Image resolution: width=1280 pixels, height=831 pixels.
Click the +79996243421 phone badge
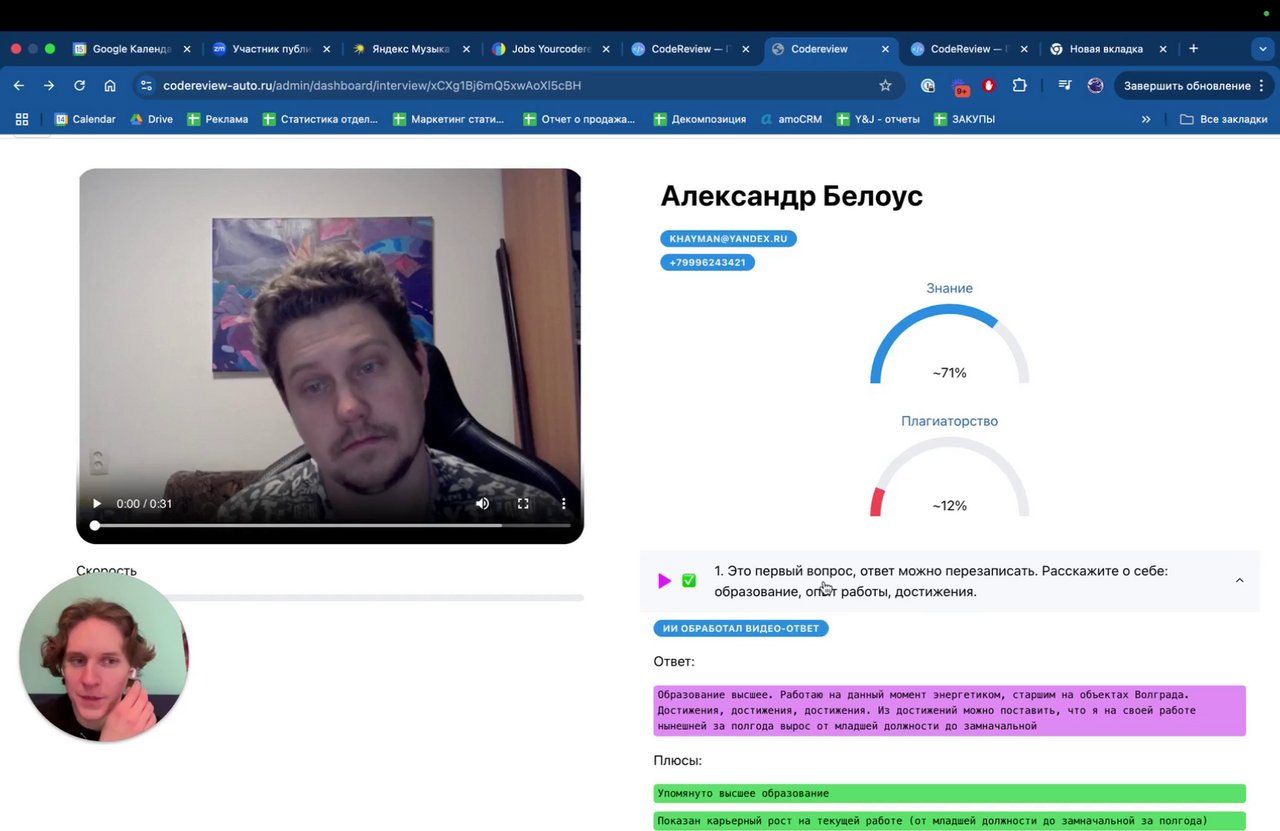(x=707, y=263)
